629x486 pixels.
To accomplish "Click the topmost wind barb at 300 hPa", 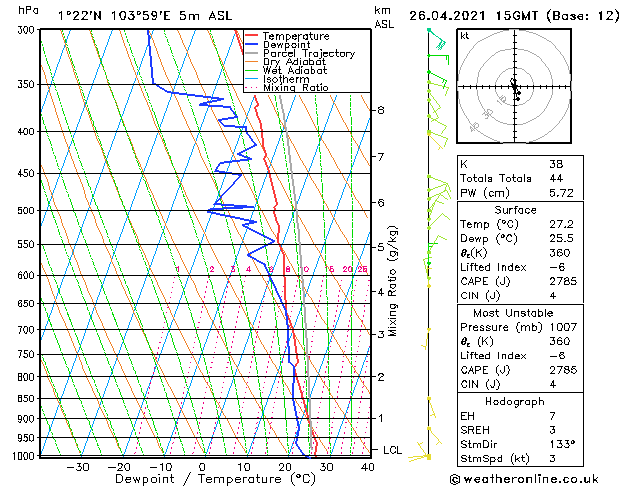I will pos(434,36).
